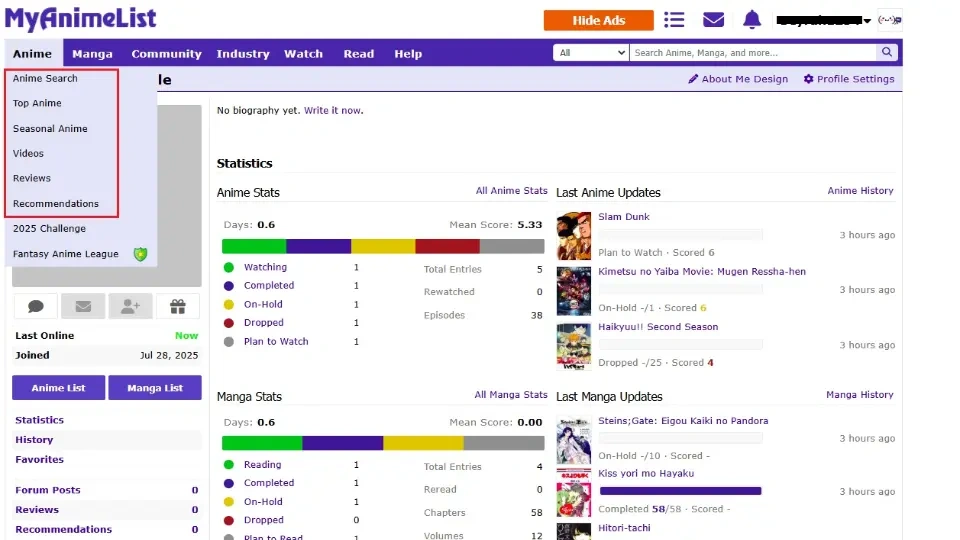Open All Anime Stats link
This screenshot has height=540, width=960.
point(511,190)
